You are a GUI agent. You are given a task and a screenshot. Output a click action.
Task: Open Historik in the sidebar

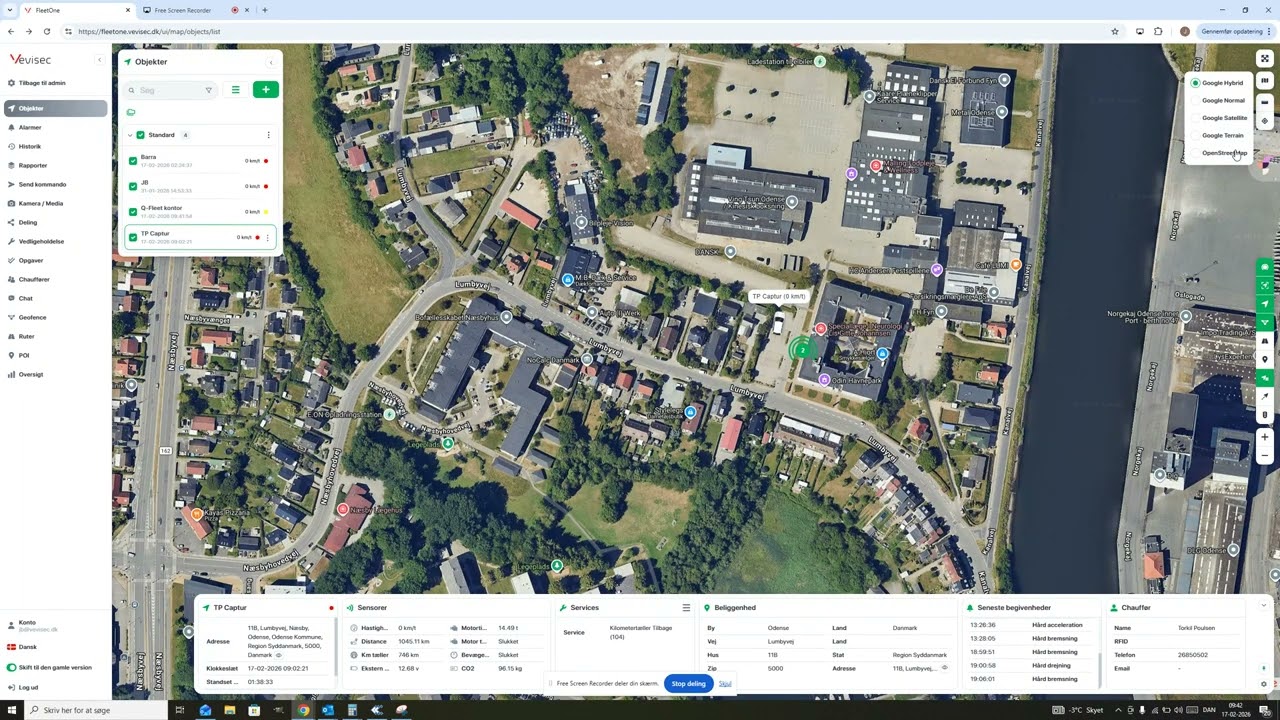click(56, 146)
